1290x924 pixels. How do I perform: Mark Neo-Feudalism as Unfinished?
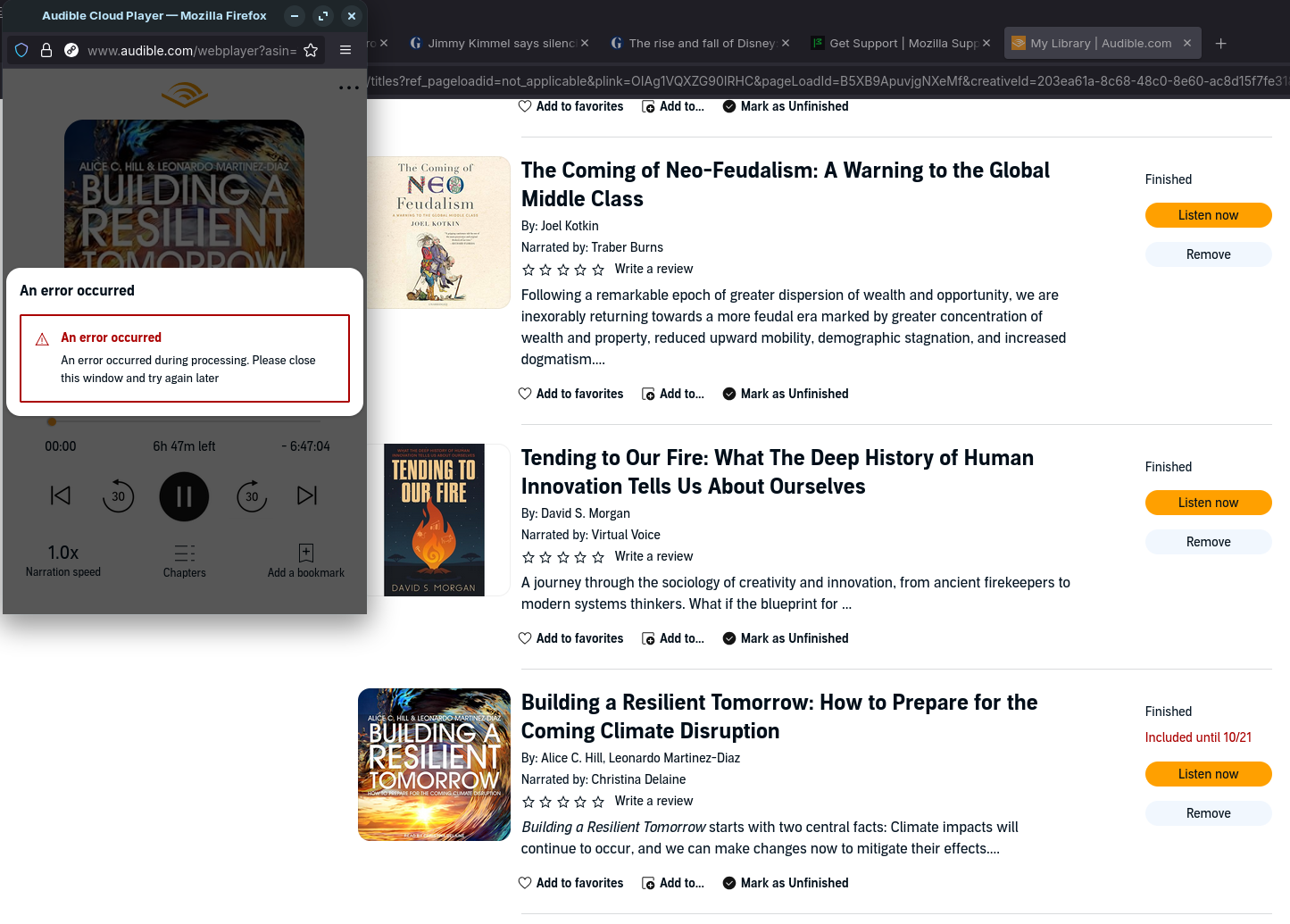786,394
